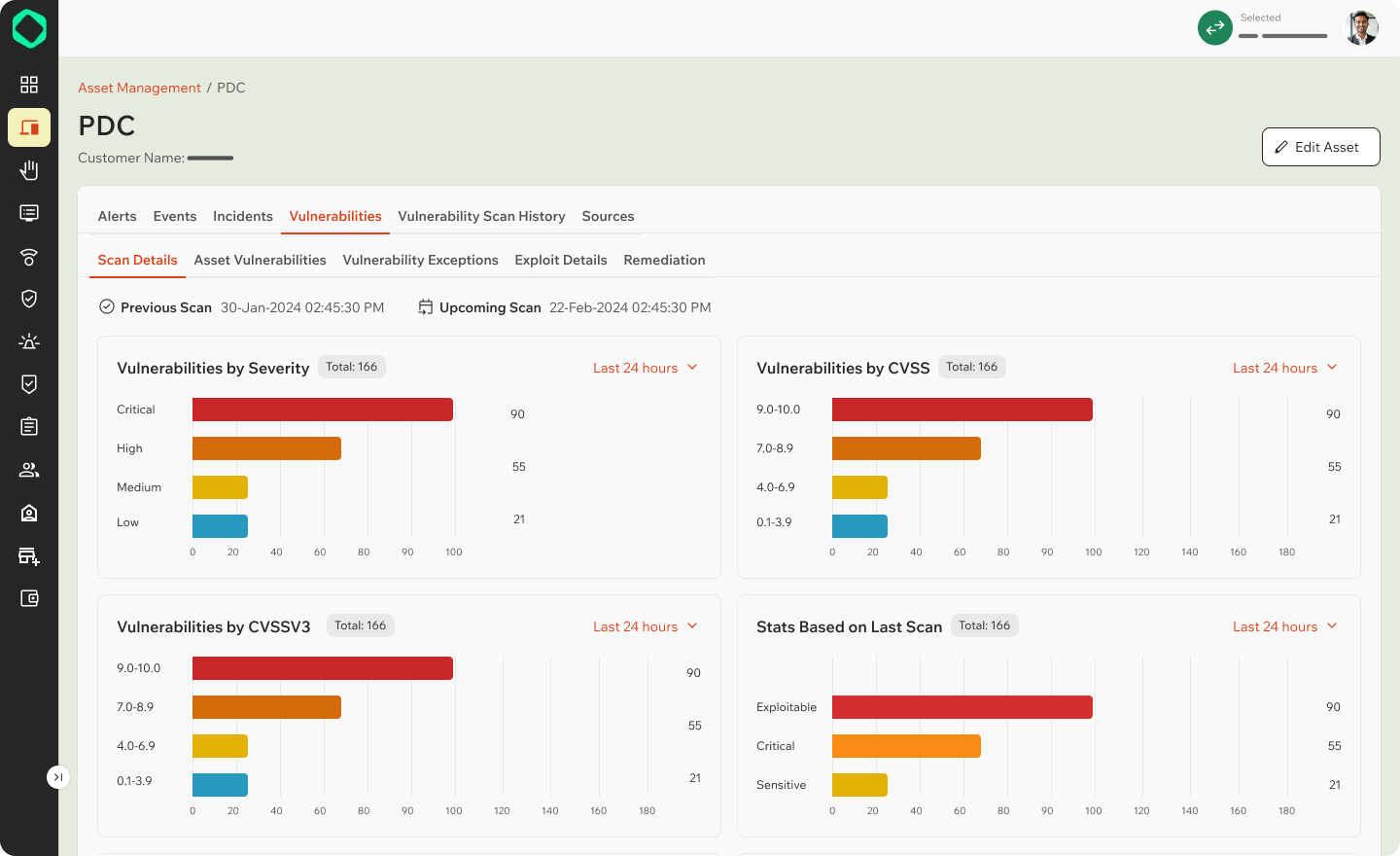
Task: Click the Medium yellow bar in Severity chart
Action: click(220, 487)
